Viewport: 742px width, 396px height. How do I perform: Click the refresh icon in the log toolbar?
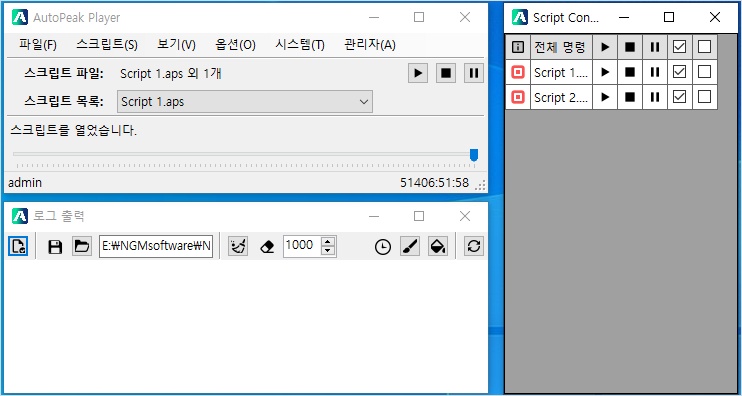[474, 246]
